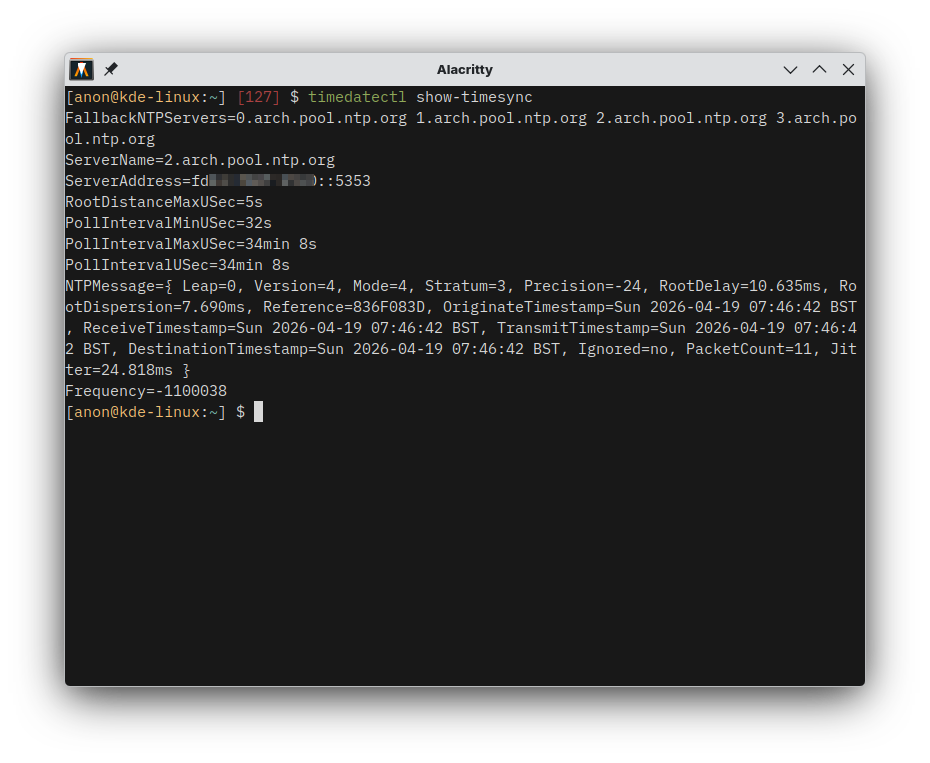Click the Alacritty app icon in the title bar
This screenshot has width=930, height=763.
[81, 69]
